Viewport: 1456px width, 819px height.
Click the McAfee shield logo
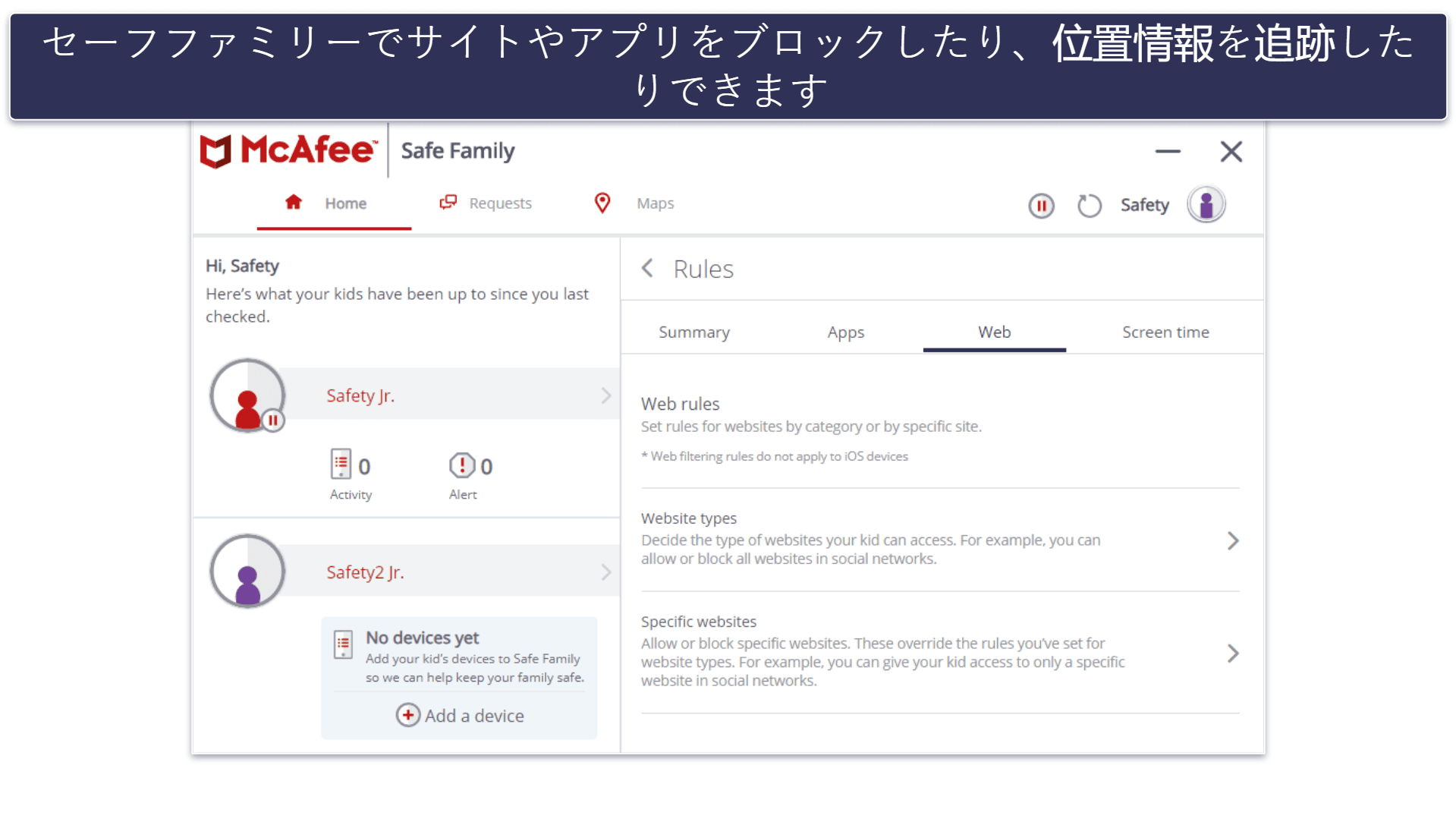click(x=215, y=151)
